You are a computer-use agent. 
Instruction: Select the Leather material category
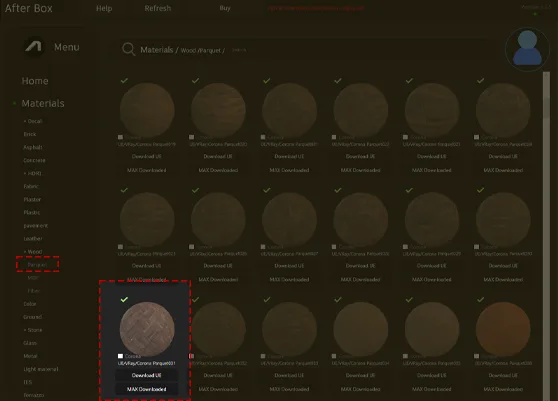point(33,238)
